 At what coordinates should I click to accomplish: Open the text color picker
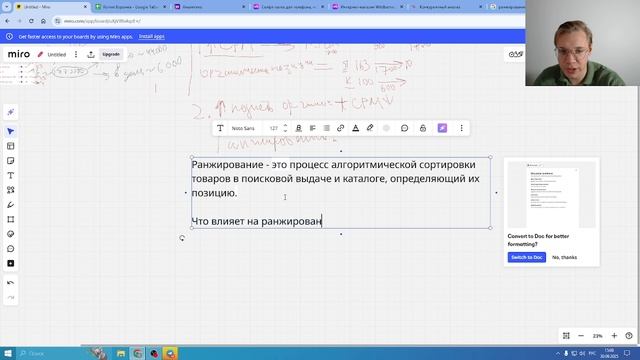point(356,128)
